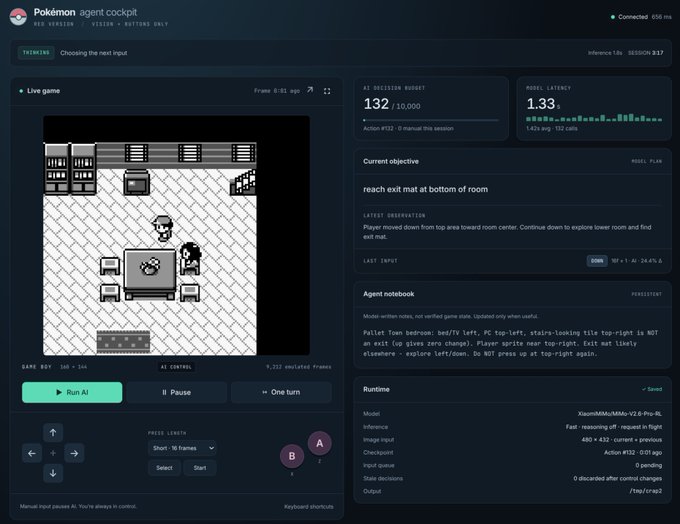Click the Checkpoint 'Action #132' value

pos(633,452)
